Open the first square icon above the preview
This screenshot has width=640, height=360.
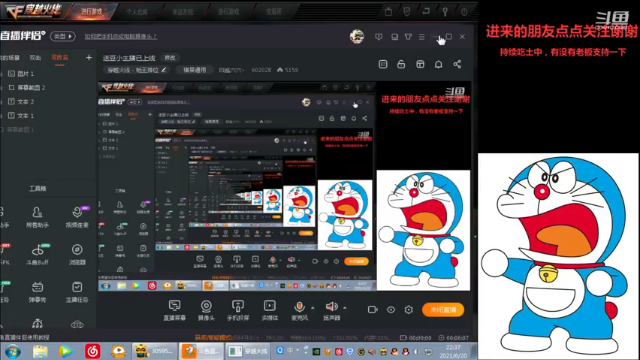coord(383,64)
